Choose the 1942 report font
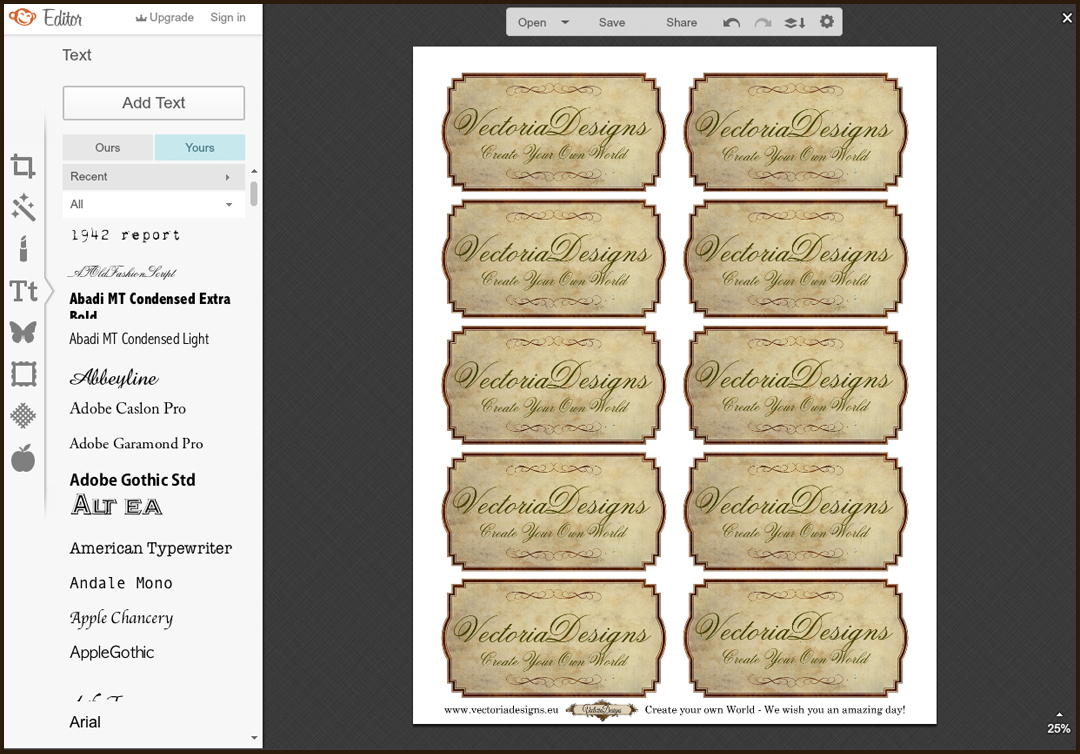This screenshot has width=1080, height=754. pyautogui.click(x=125, y=235)
